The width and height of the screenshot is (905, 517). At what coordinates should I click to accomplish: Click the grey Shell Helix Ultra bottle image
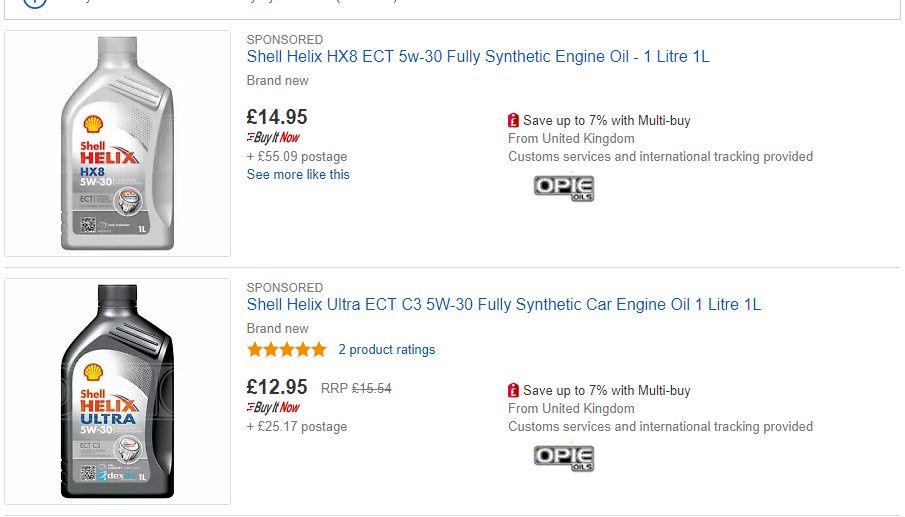pos(117,391)
